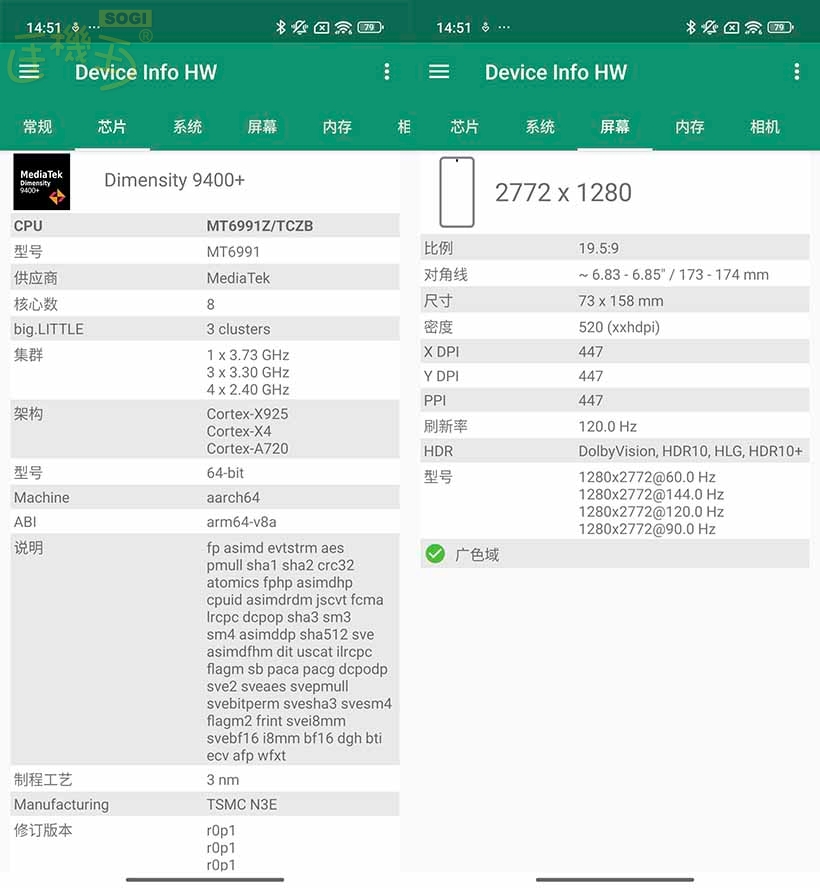The height and width of the screenshot is (888, 820).
Task: Open hamburger menu in right Device Info HW
Action: (x=439, y=71)
